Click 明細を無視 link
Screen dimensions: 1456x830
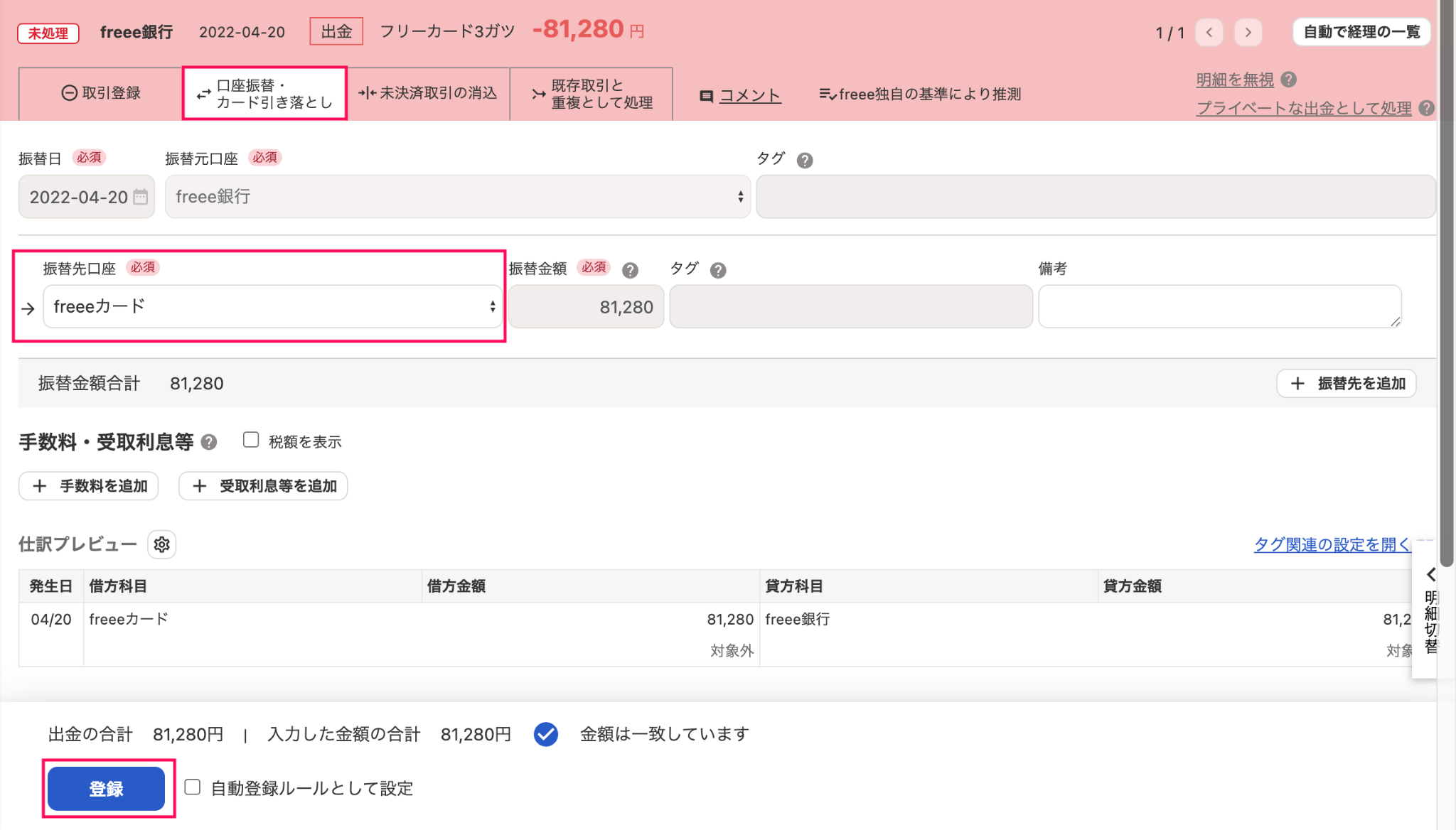click(1235, 80)
